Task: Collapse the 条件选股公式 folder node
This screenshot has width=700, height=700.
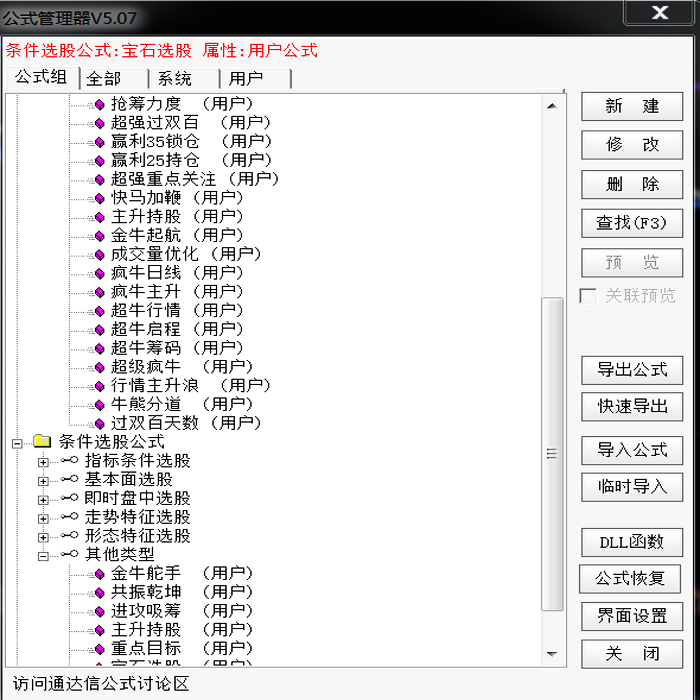Action: coord(17,443)
